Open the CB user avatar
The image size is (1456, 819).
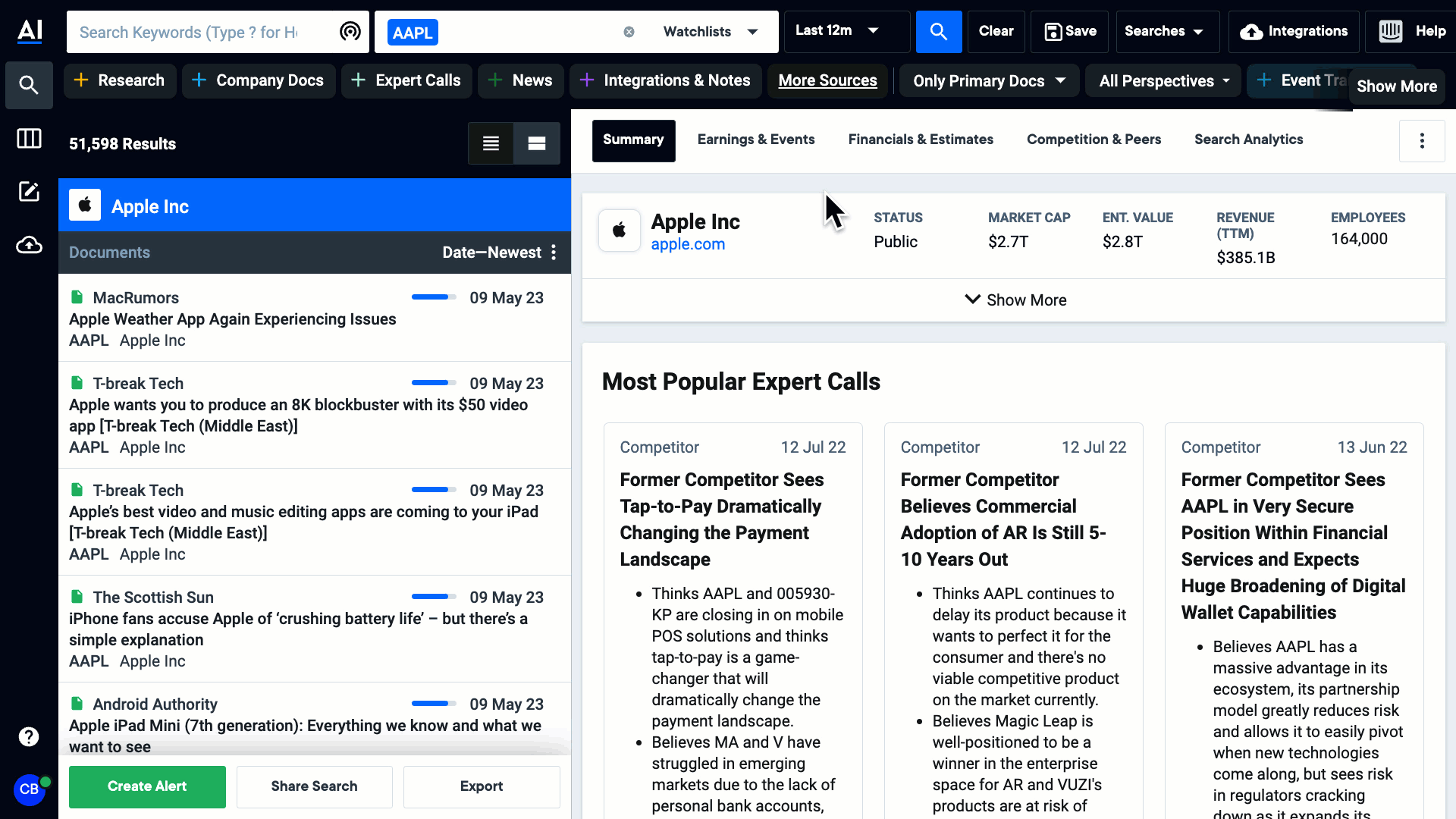pos(29,789)
